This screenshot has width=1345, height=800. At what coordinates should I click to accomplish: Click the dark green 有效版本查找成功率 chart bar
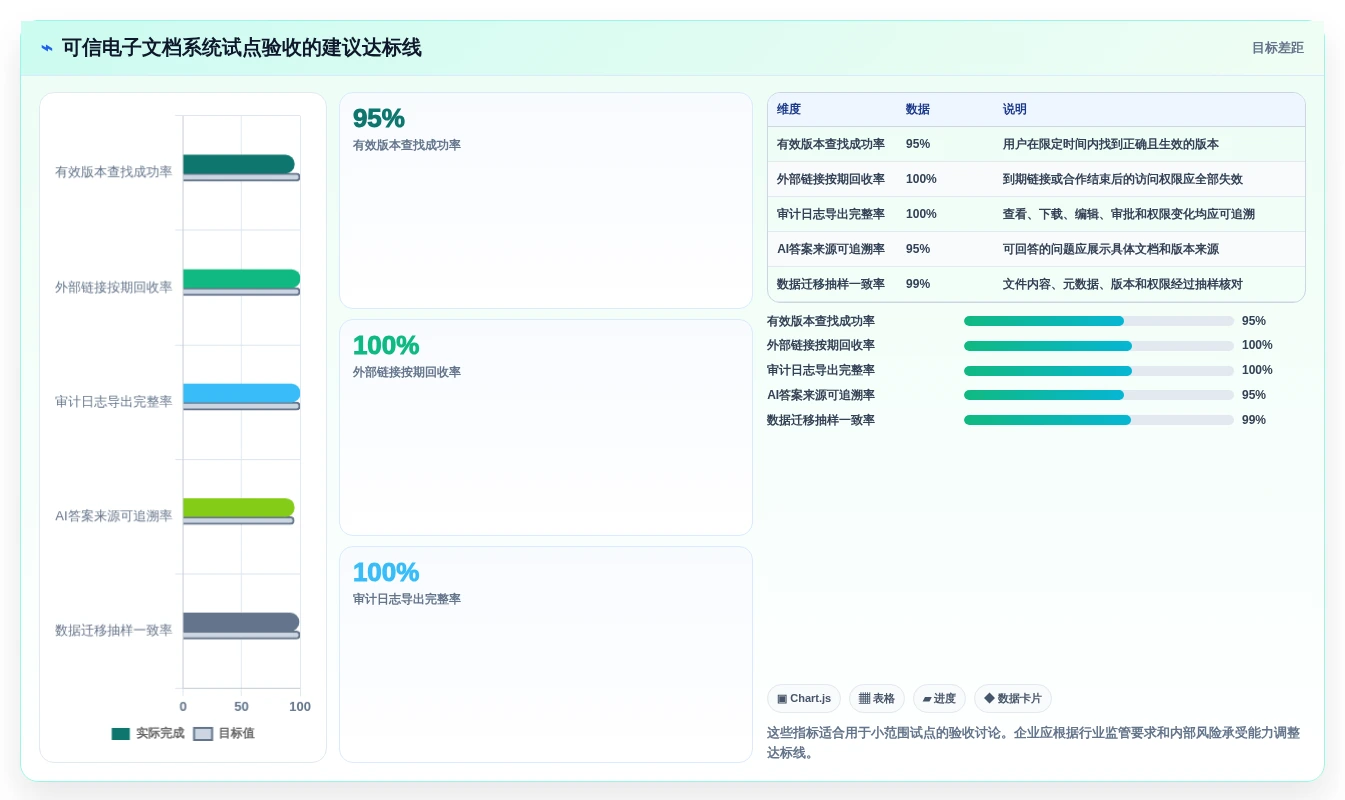point(238,164)
